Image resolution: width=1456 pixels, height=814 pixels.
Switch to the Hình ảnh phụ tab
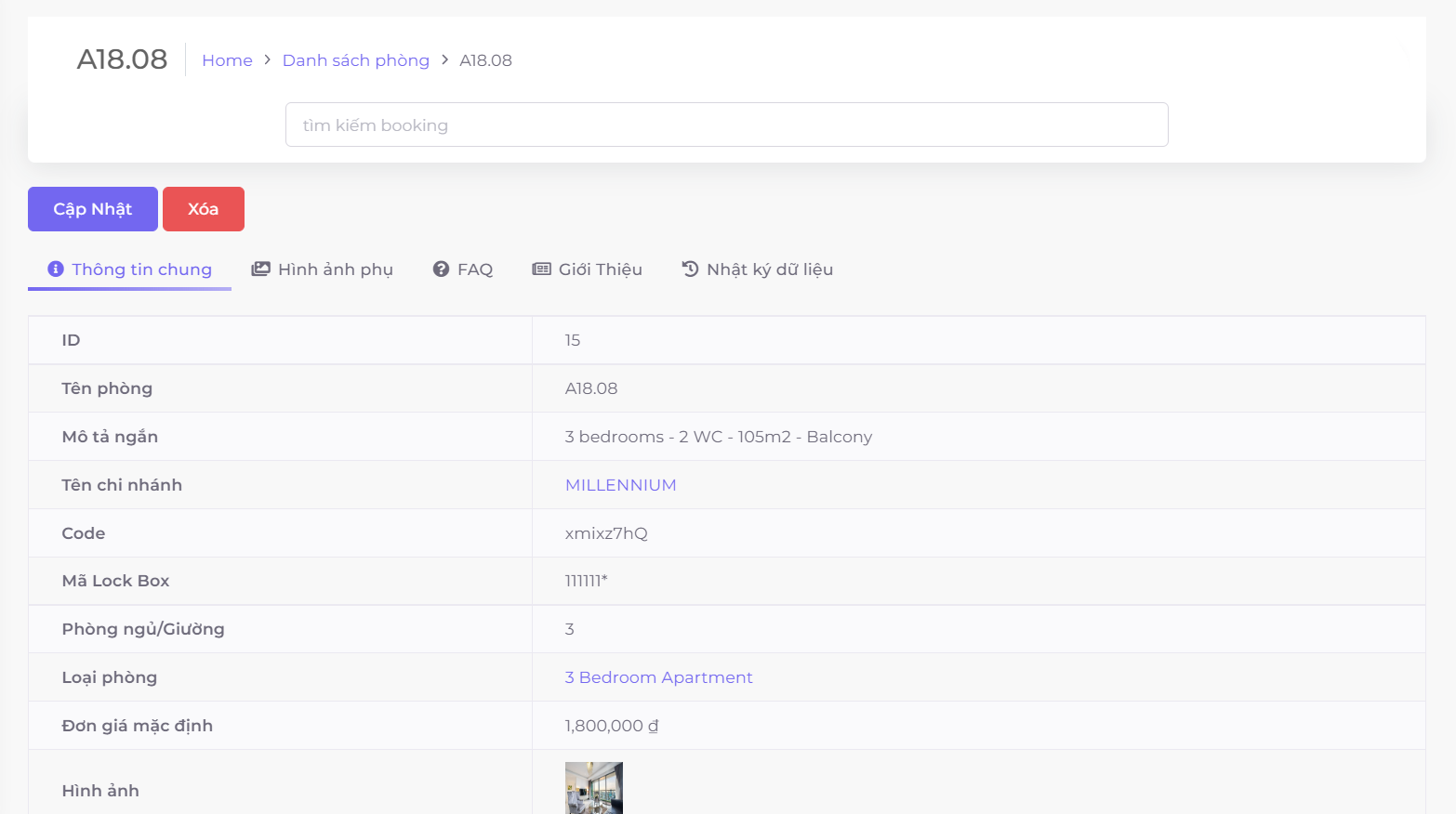335,269
